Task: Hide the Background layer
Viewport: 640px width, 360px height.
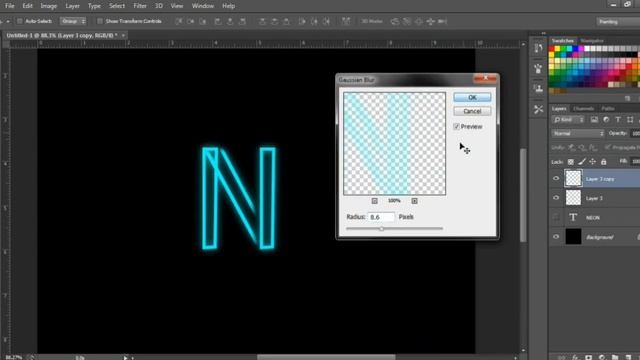Action: (x=556, y=237)
